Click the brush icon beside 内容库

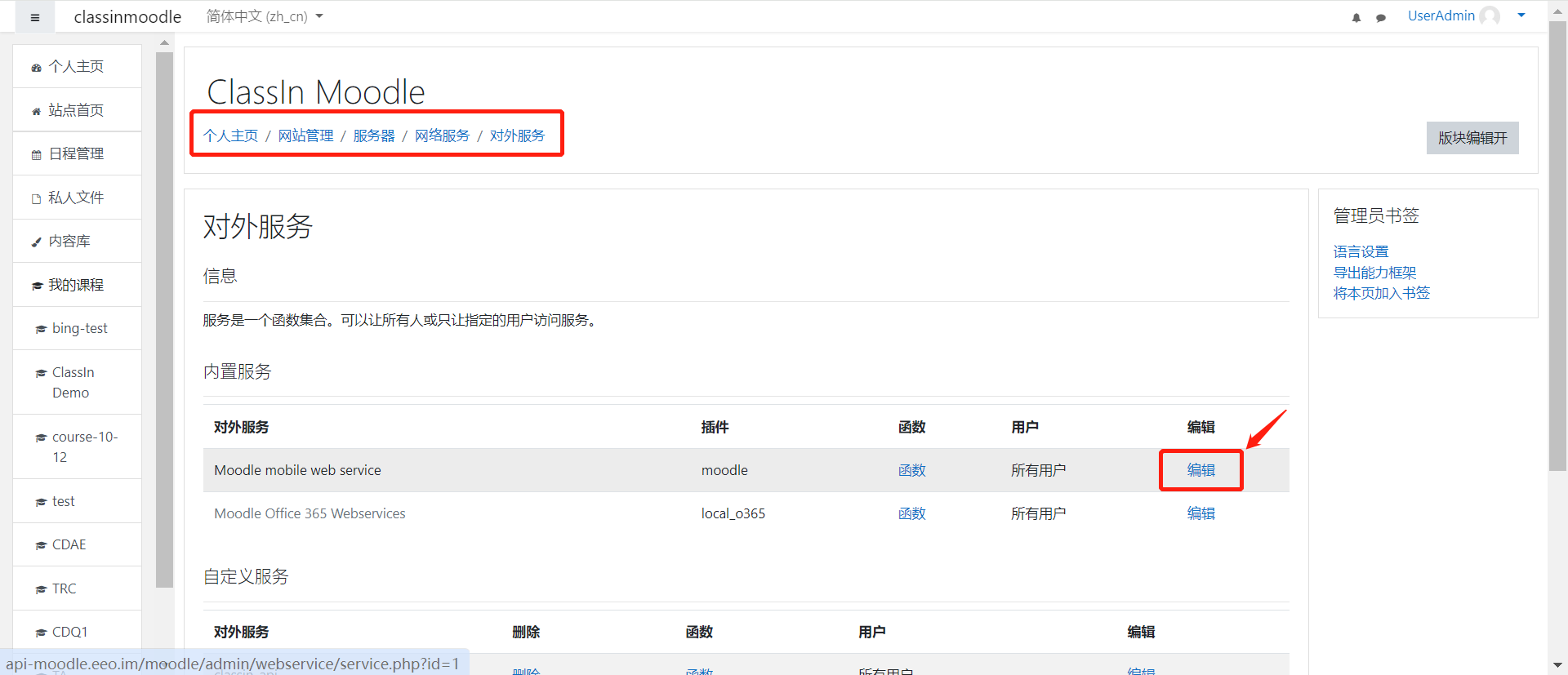[36, 242]
